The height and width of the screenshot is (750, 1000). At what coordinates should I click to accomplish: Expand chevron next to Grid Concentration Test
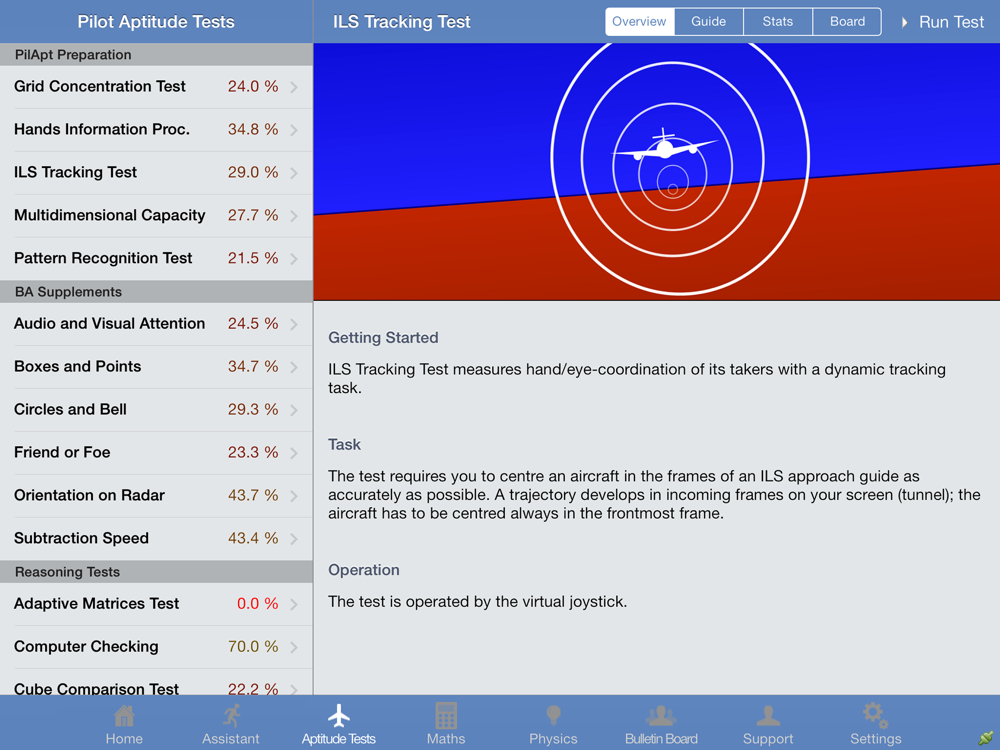coord(294,87)
